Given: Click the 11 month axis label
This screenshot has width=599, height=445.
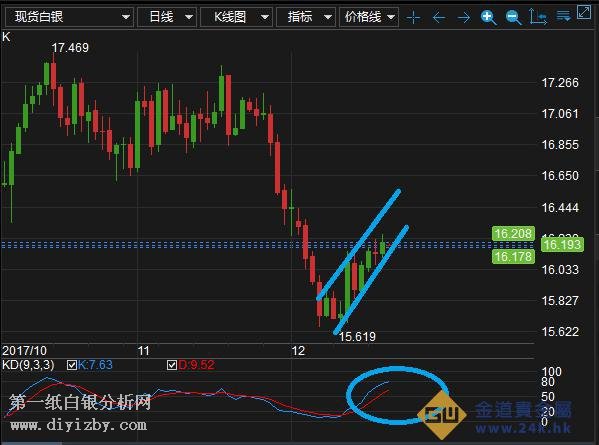Looking at the screenshot, I should pyautogui.click(x=143, y=351).
